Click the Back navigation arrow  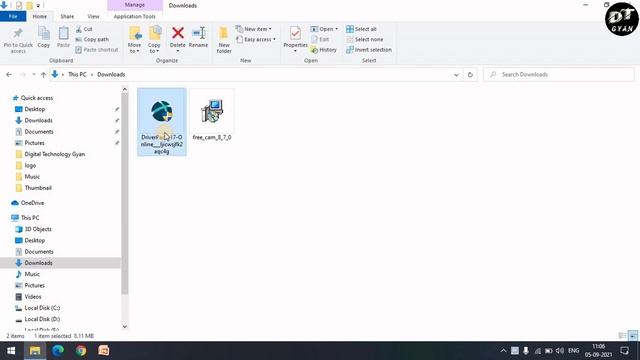click(9, 75)
